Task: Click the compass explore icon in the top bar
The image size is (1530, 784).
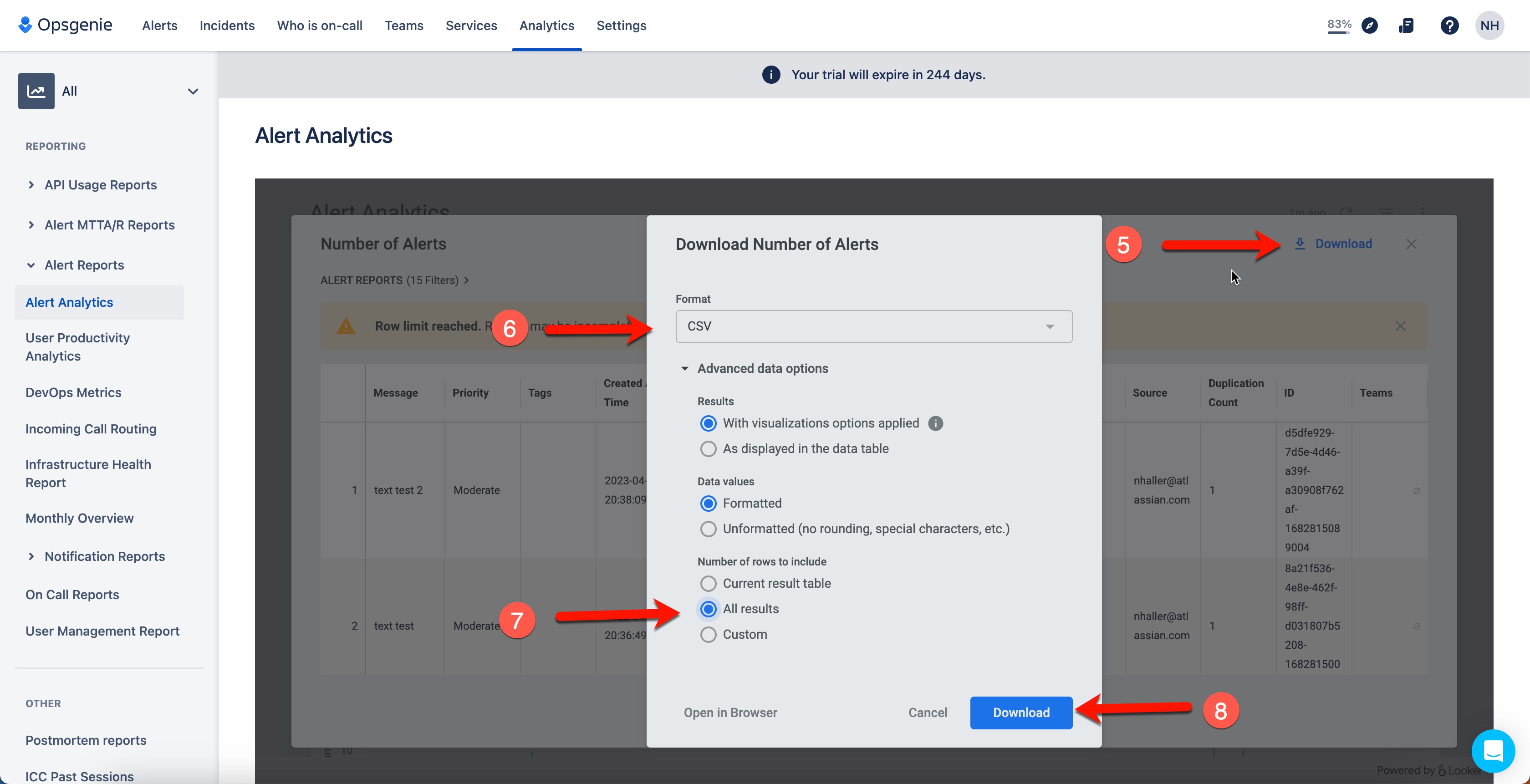Action: (1370, 25)
